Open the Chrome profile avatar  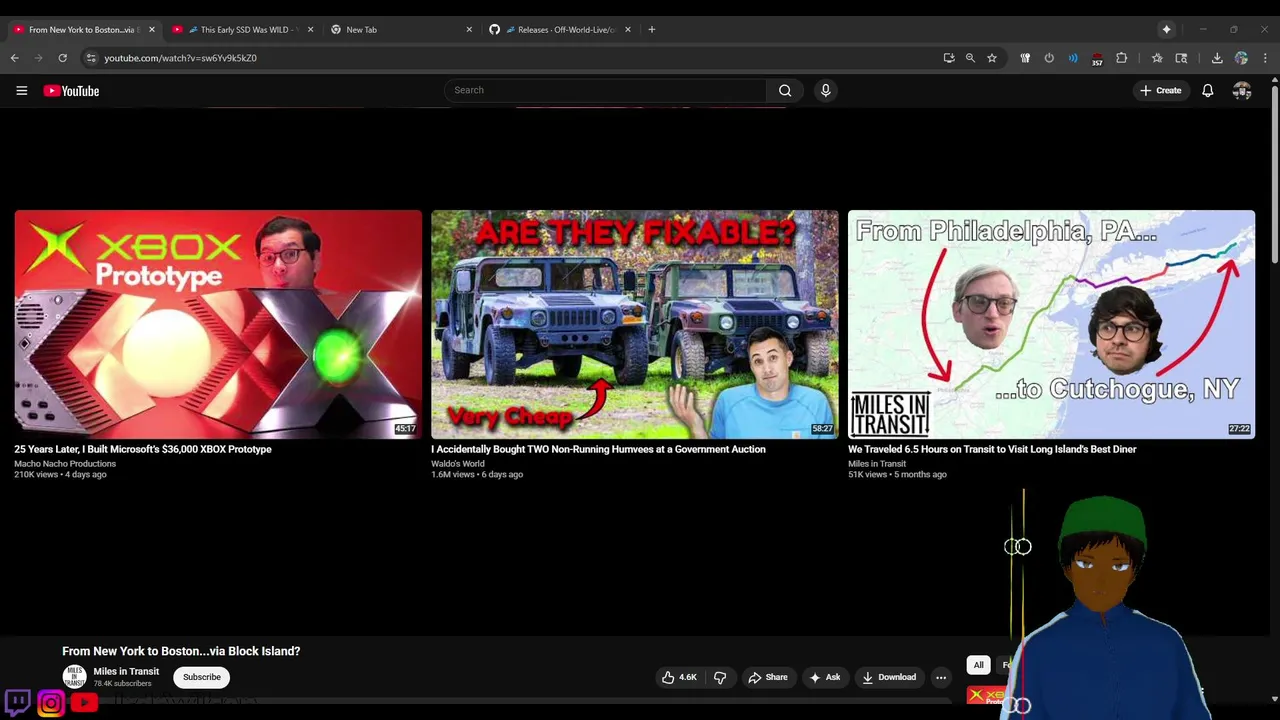(x=1241, y=58)
